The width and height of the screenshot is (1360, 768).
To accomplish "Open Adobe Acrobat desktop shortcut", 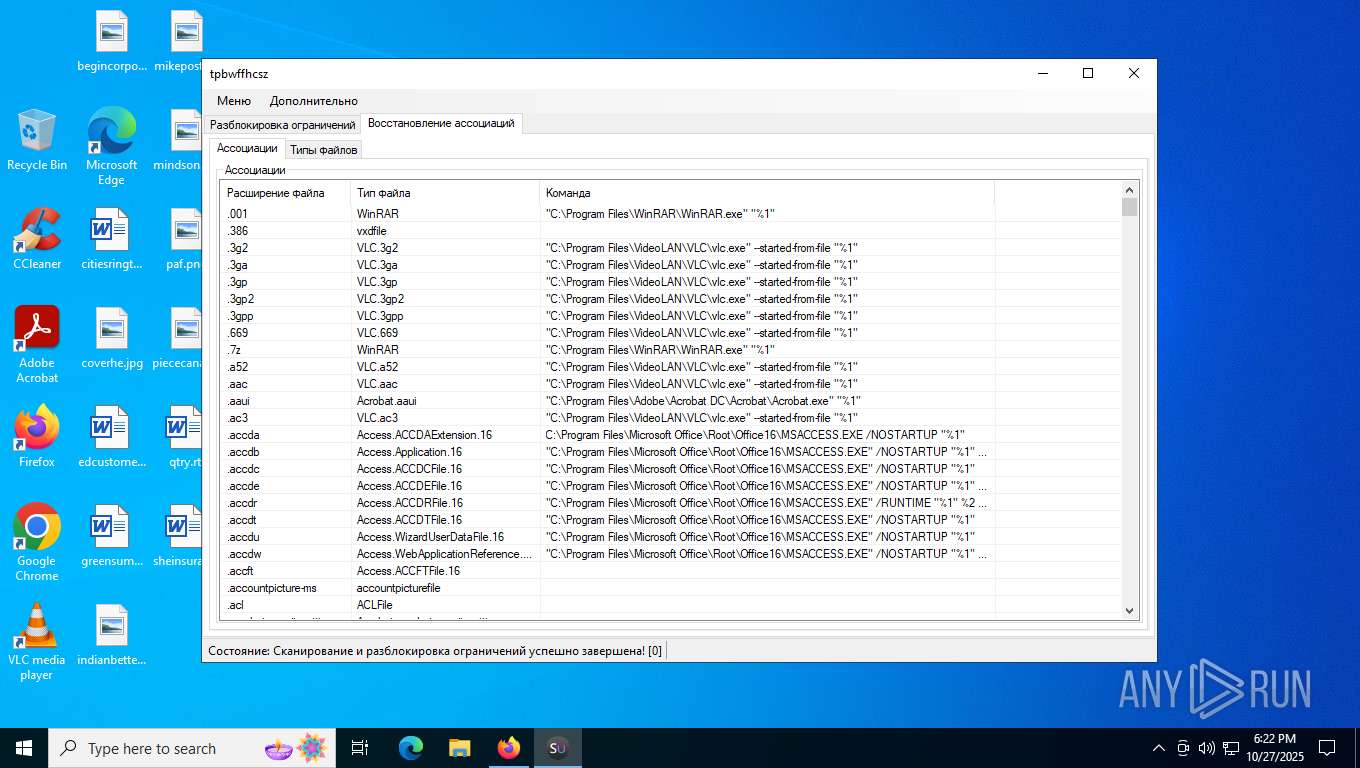I will (x=37, y=345).
